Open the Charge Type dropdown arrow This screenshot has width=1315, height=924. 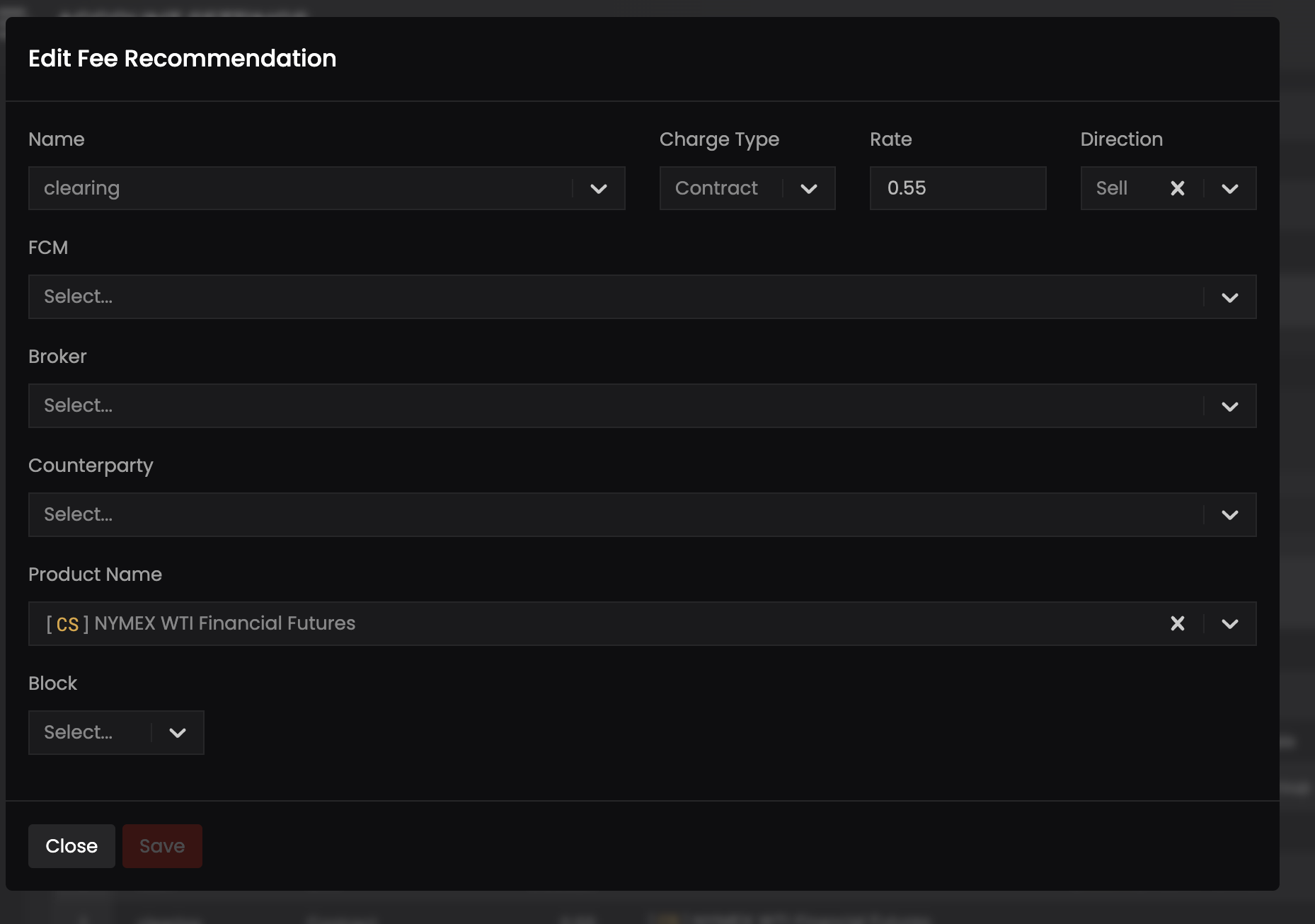click(x=808, y=189)
